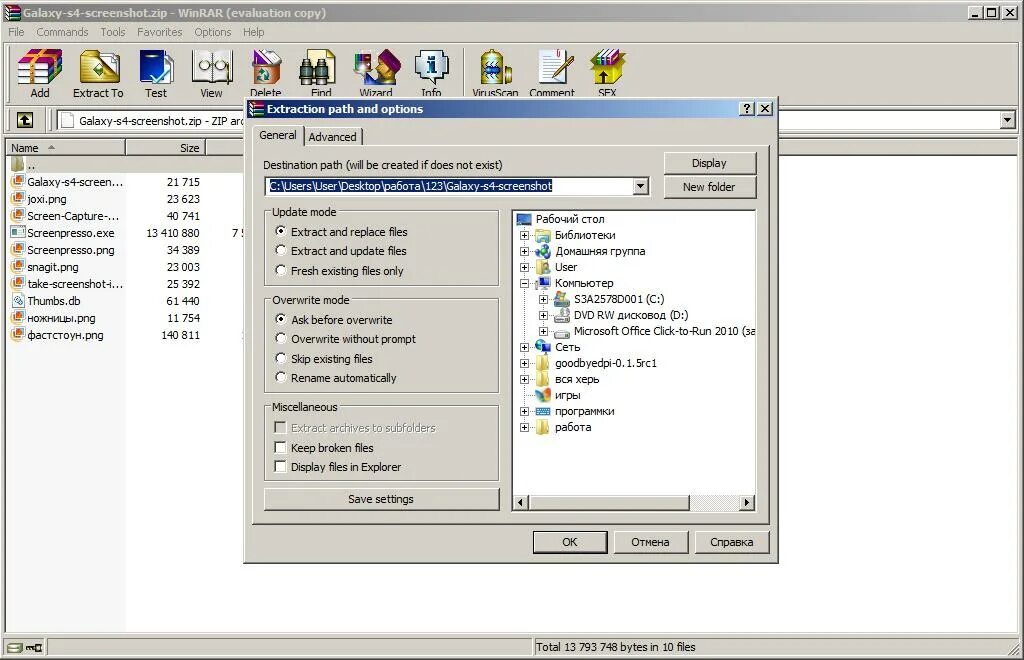Click the Comment toolbar icon
This screenshot has width=1024, height=660.
pos(554,67)
